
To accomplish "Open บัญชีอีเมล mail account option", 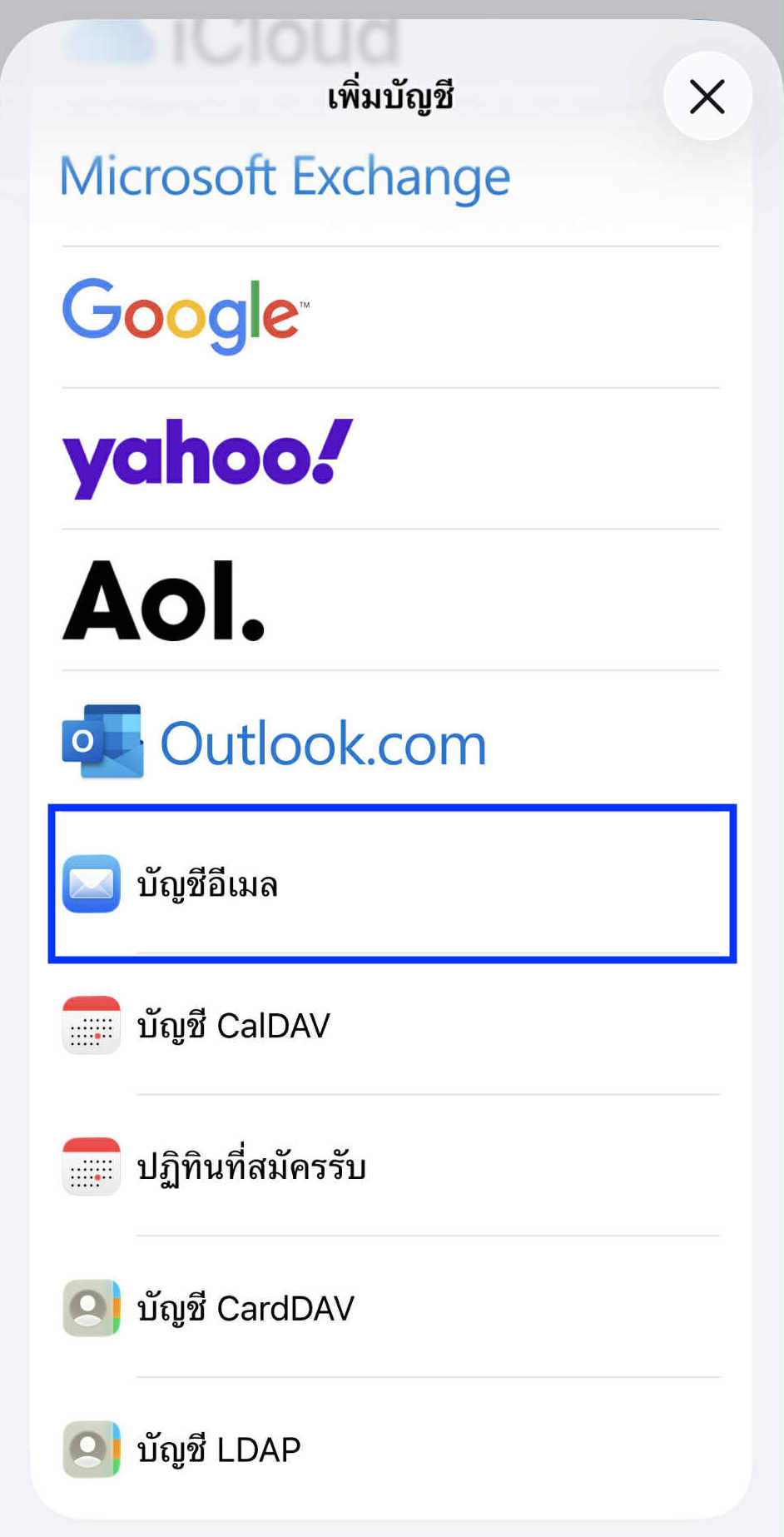I will 392,883.
